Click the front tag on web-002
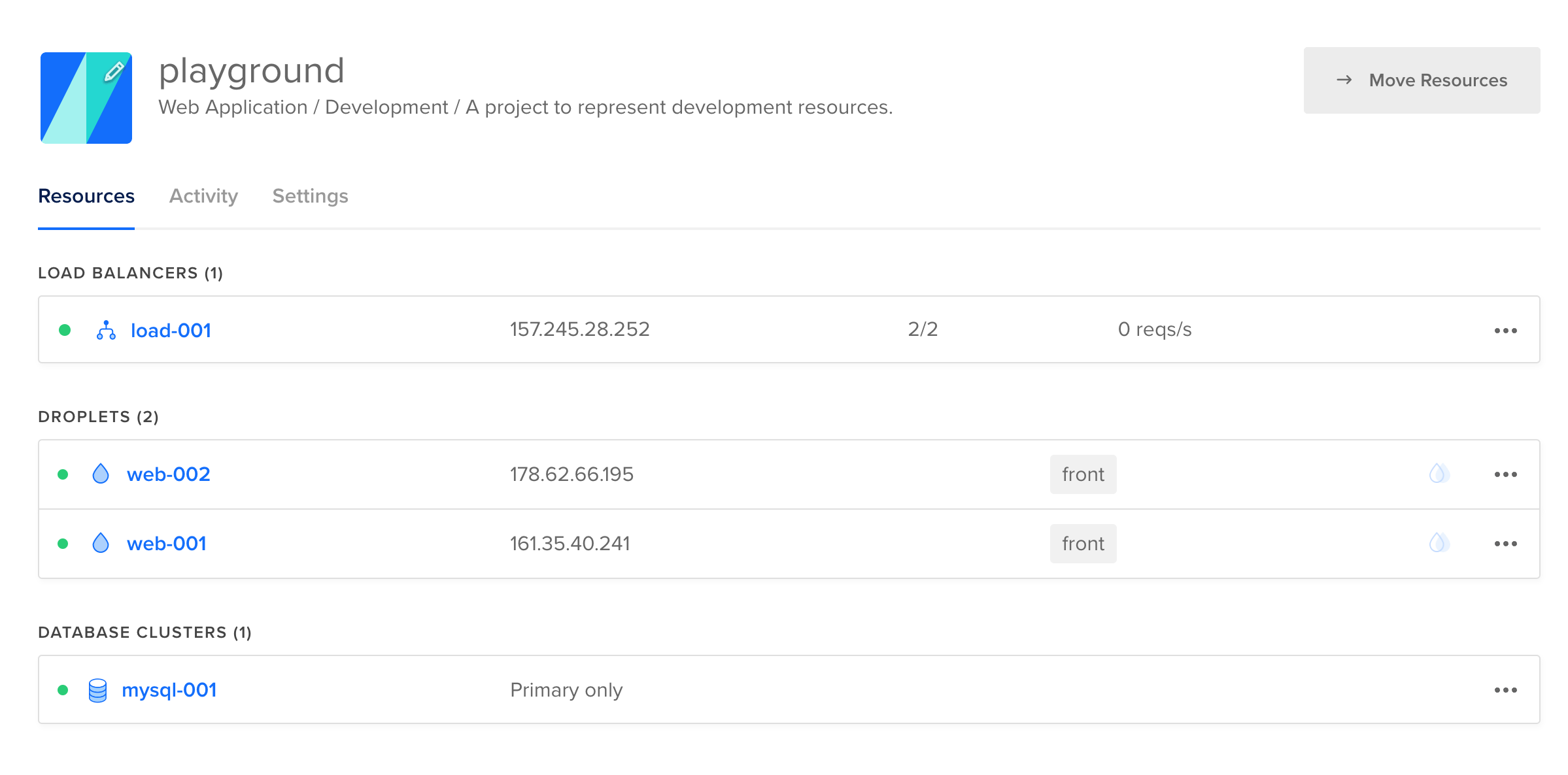Image resolution: width=1568 pixels, height=775 pixels. click(1083, 474)
